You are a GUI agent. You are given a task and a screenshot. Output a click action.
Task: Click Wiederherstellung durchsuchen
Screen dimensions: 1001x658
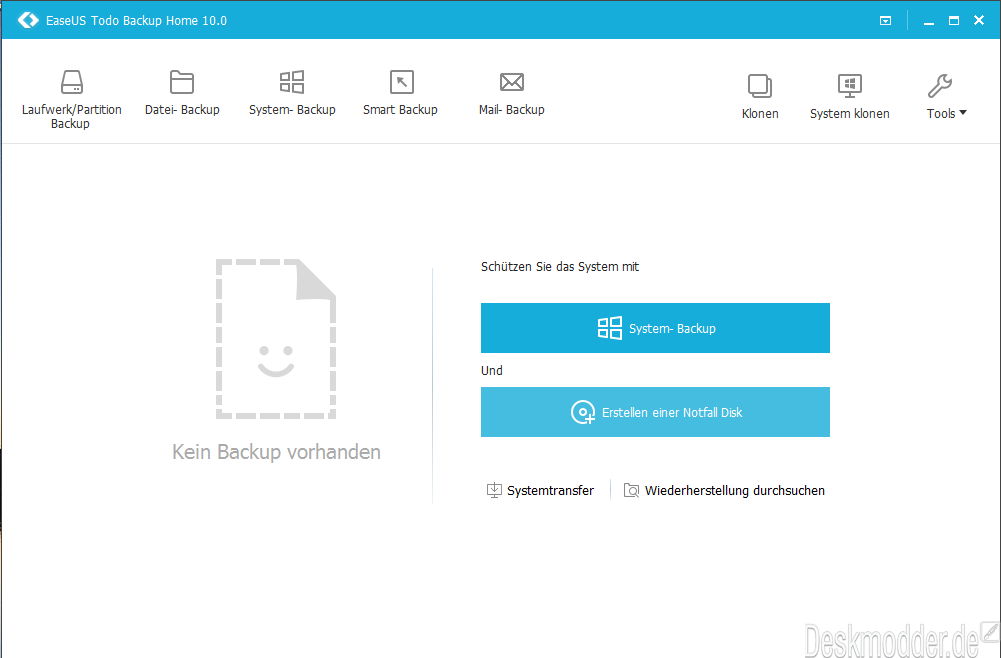tap(724, 490)
